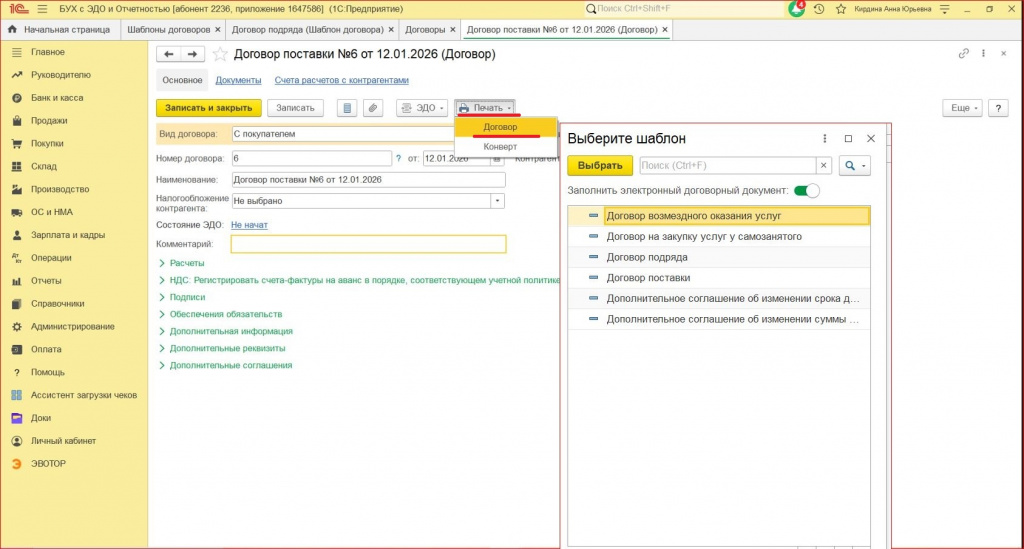Open the Производство sidebar section
Screen dimensions: 1024x549
(60, 189)
